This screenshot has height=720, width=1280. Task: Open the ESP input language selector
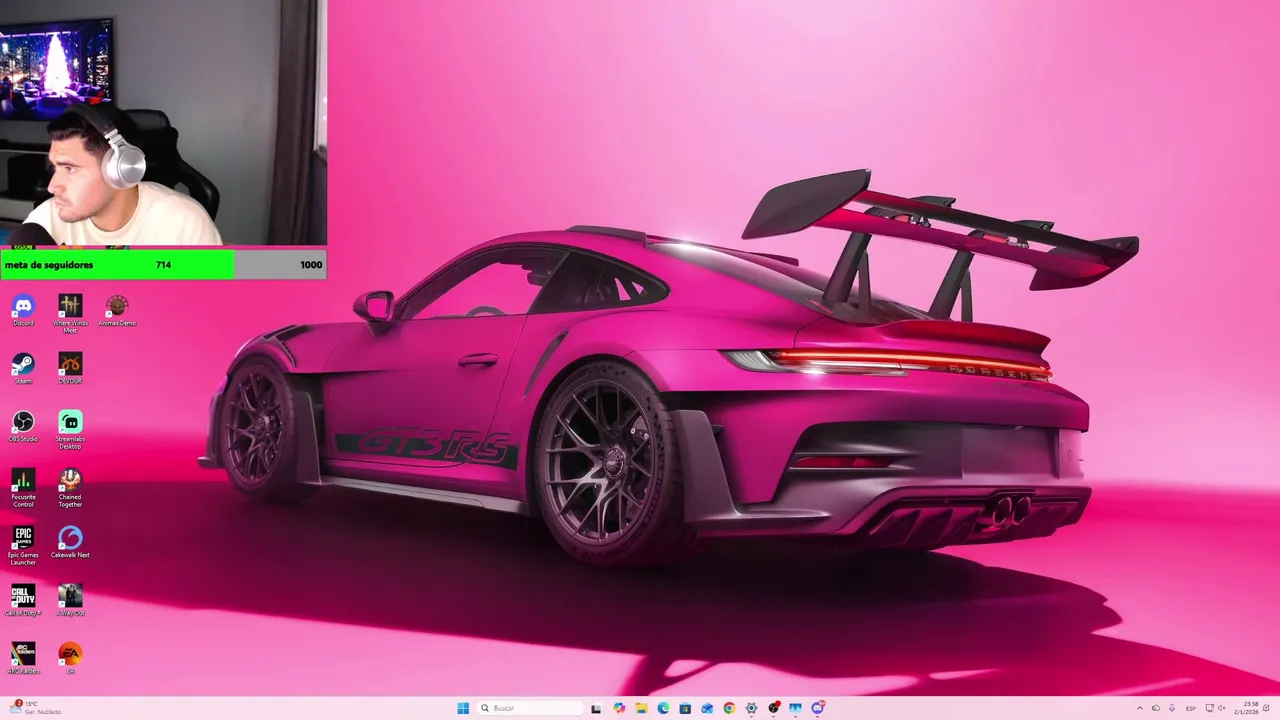(x=1191, y=708)
